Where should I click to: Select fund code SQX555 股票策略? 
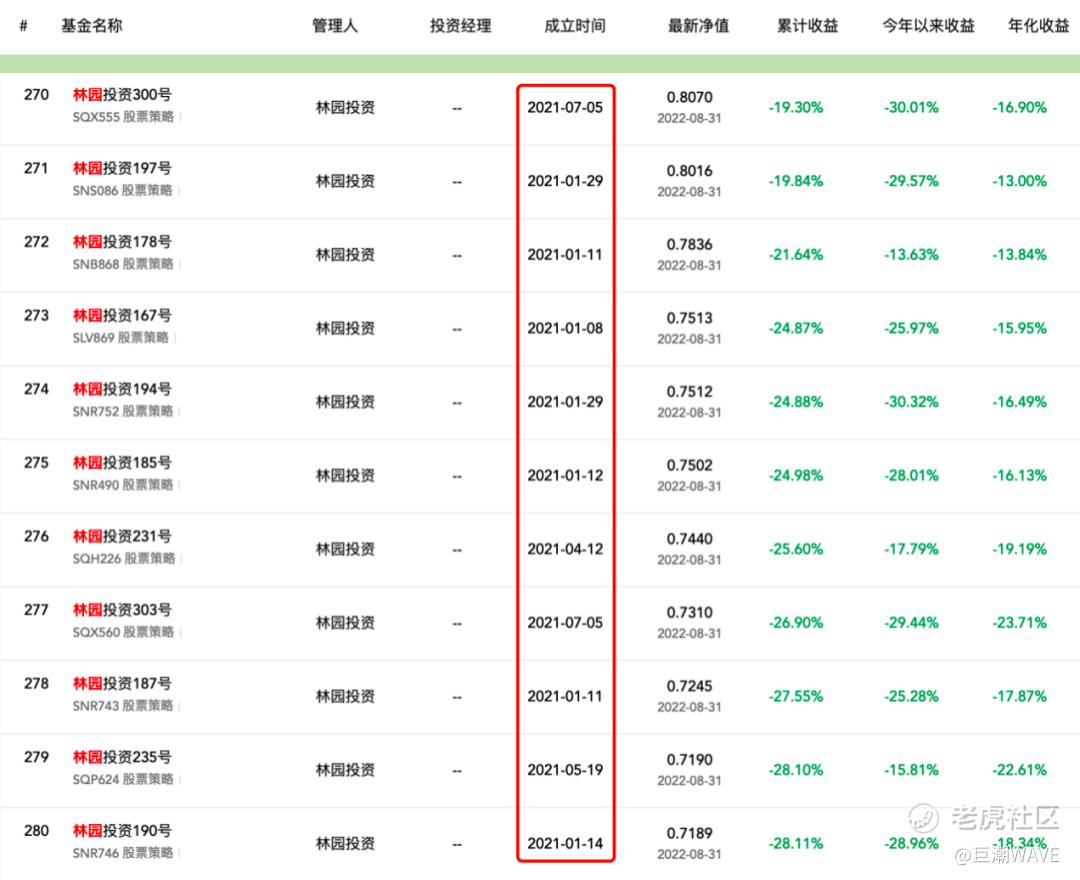click(123, 118)
